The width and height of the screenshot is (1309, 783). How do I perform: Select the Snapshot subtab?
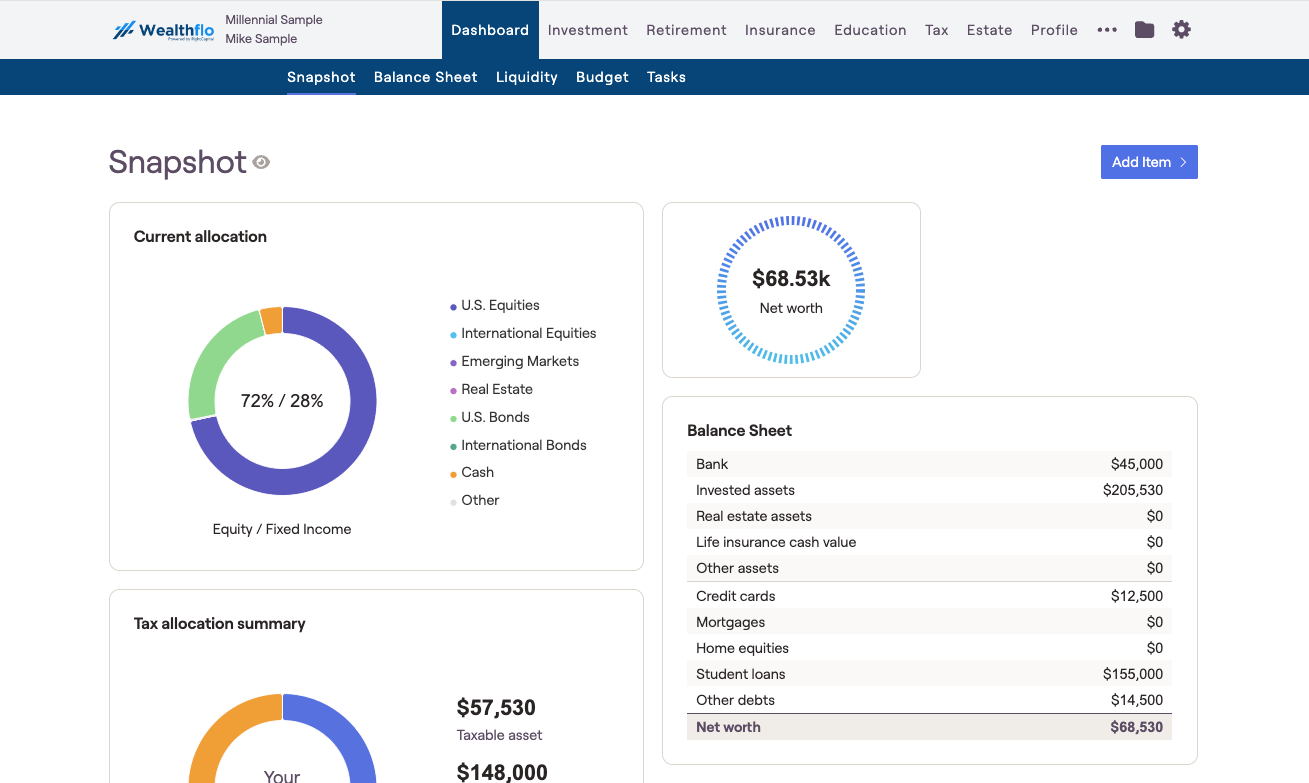[x=321, y=77]
